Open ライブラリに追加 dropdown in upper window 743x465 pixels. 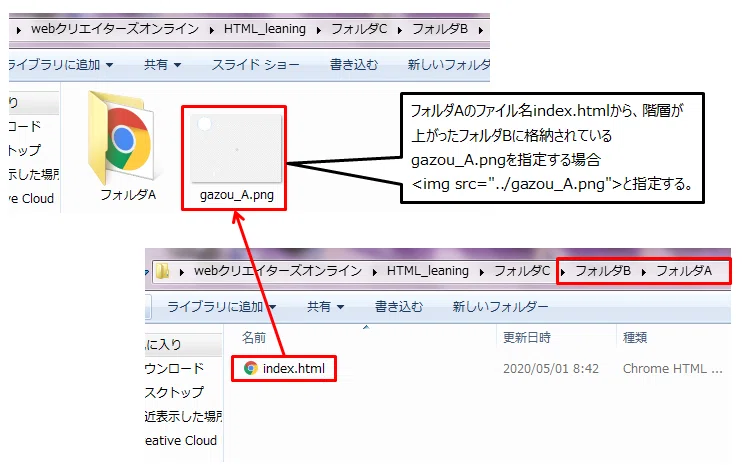pos(61,64)
